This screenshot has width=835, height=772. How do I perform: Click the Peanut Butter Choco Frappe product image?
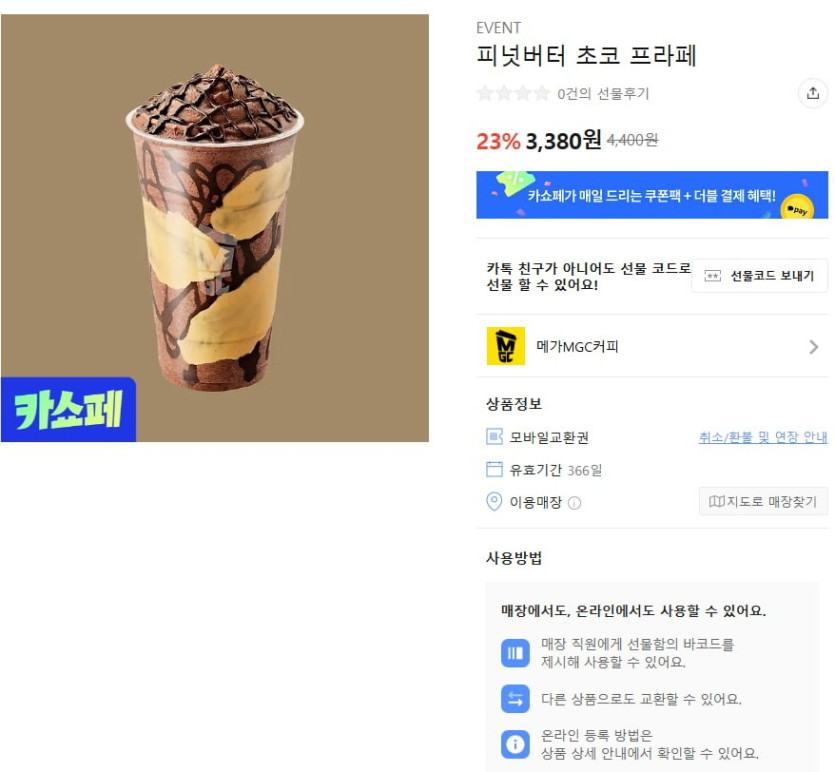(x=215, y=228)
